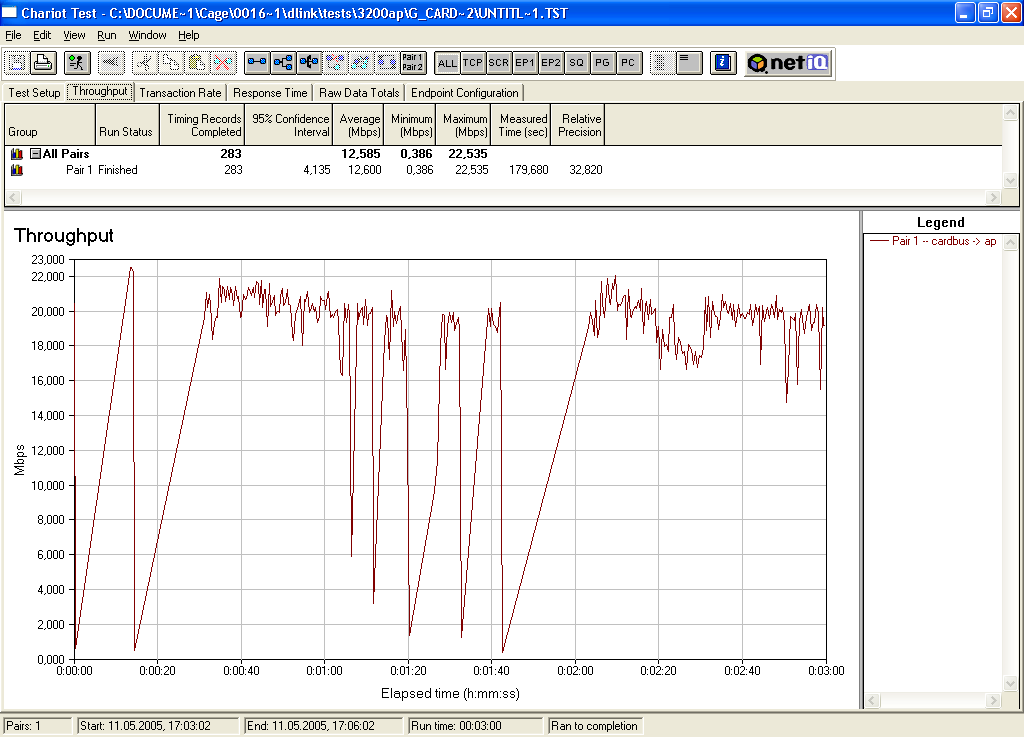
Task: Open the Window menu
Action: click(x=147, y=35)
